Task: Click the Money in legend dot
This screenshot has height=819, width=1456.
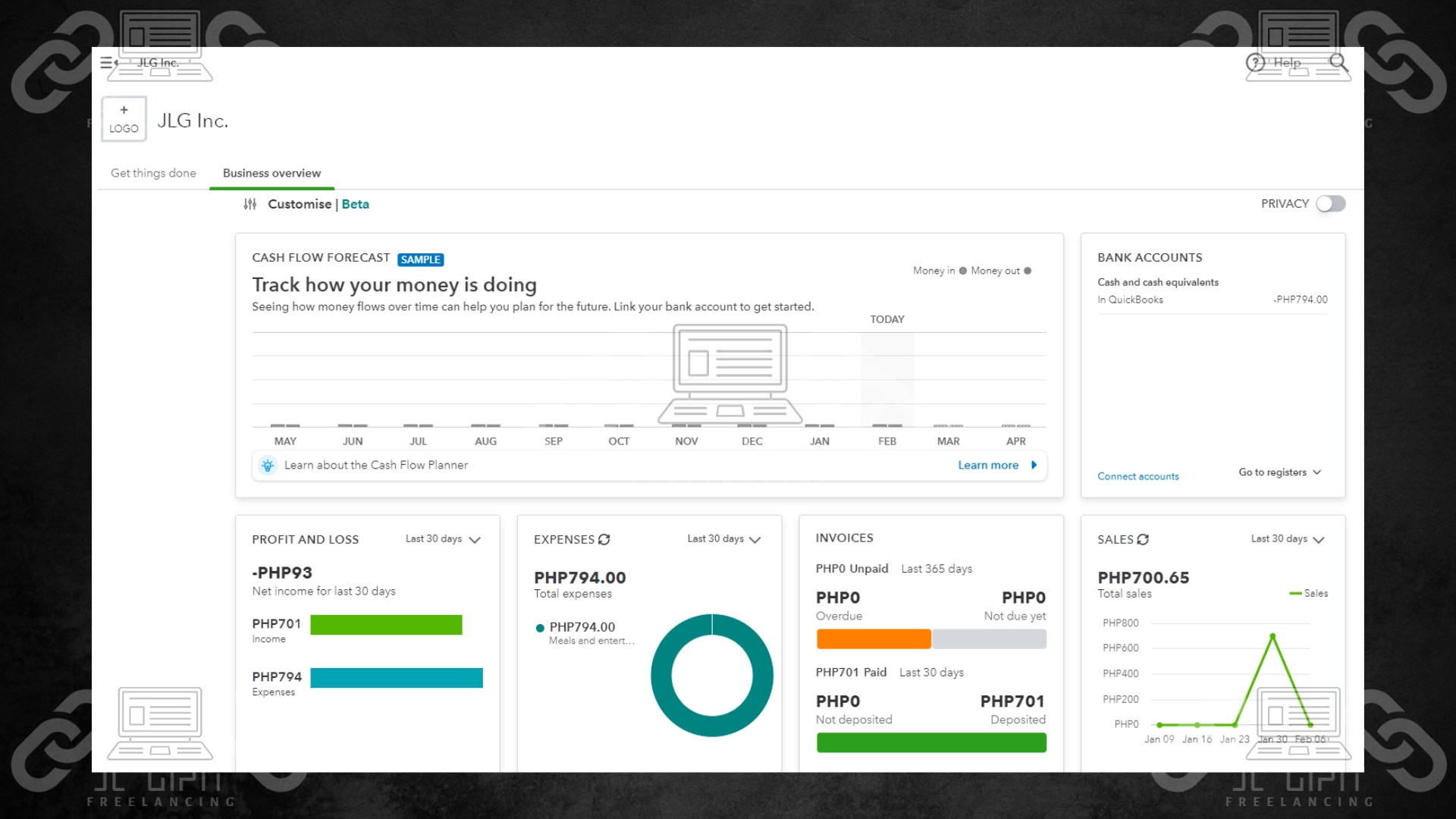Action: [x=963, y=271]
